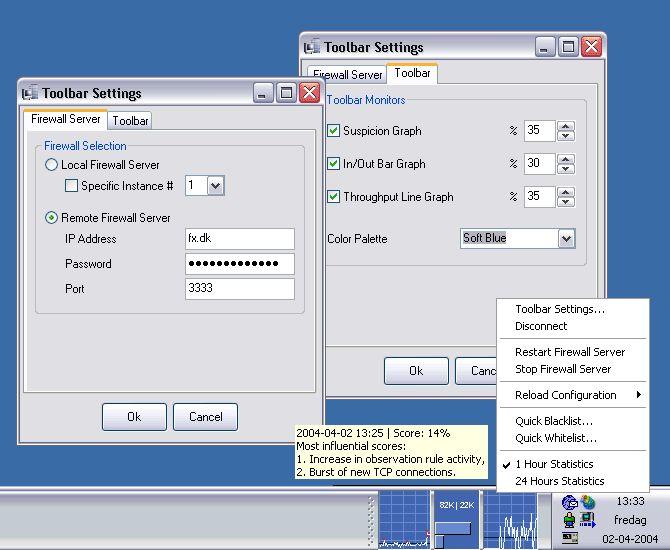Open Firewall Server tab in rear window
This screenshot has width=670, height=550.
click(347, 75)
